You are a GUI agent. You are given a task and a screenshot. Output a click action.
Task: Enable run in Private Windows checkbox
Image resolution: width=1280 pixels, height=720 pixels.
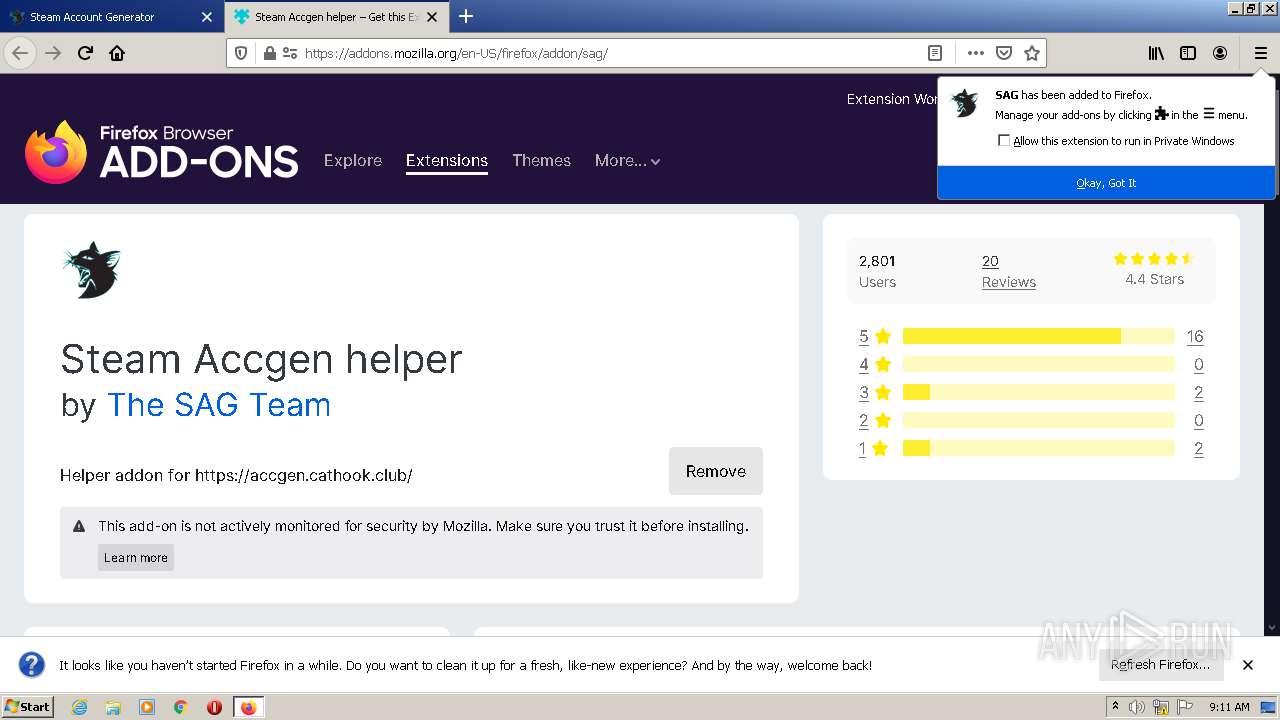[1004, 141]
